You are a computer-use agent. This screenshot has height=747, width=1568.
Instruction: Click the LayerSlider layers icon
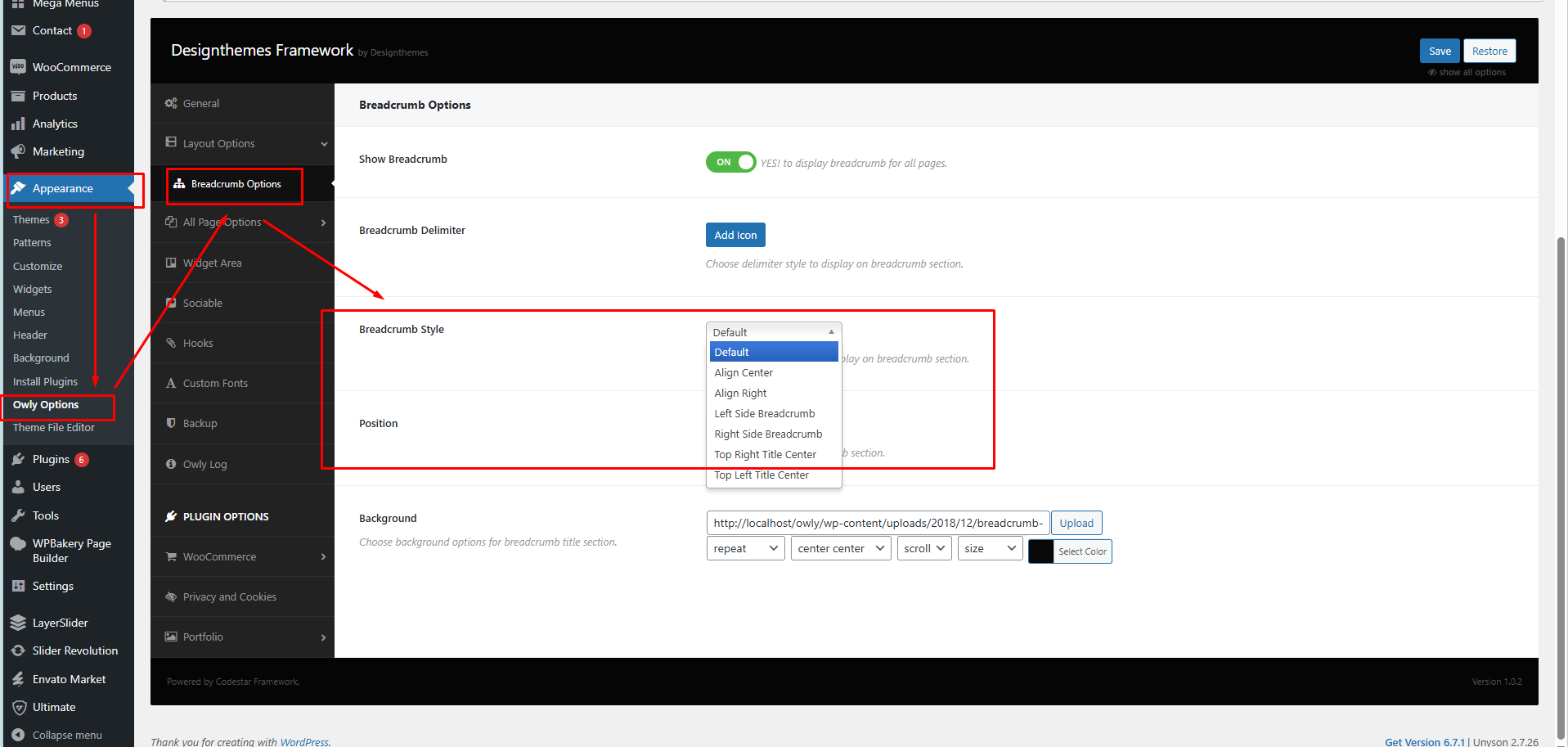click(18, 623)
